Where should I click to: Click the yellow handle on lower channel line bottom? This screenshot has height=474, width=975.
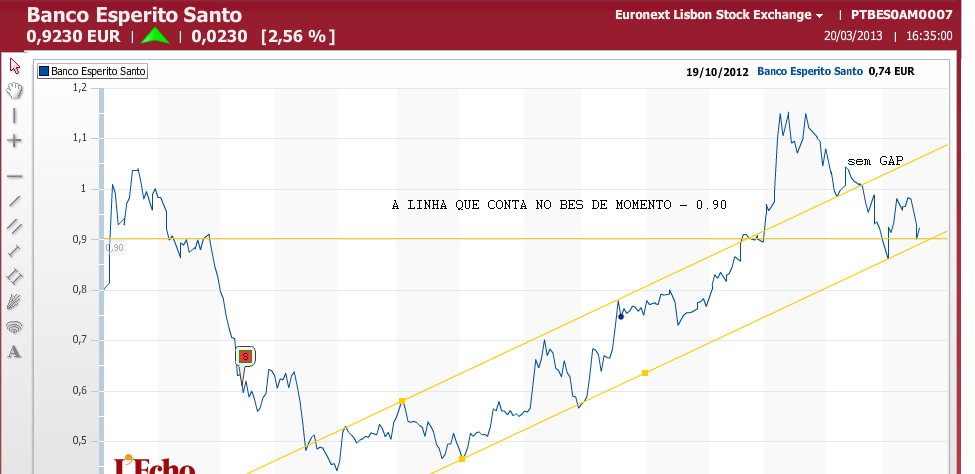coord(462,459)
